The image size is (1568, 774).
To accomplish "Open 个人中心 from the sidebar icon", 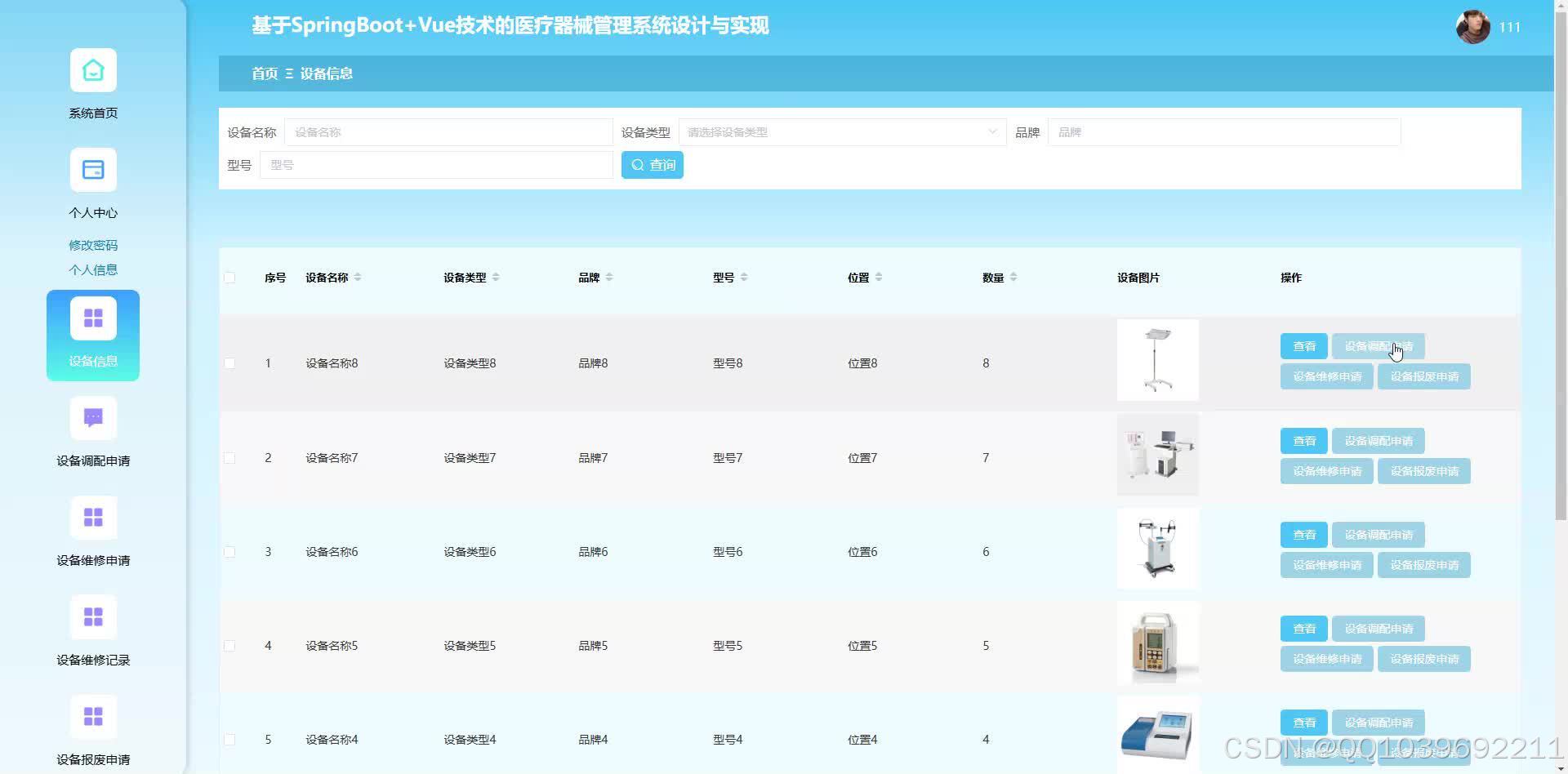I will (x=92, y=170).
